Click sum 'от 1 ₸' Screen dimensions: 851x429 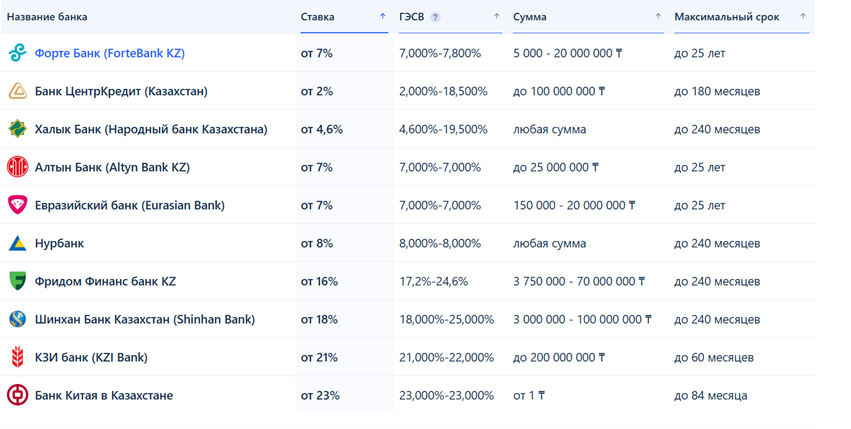click(x=529, y=395)
